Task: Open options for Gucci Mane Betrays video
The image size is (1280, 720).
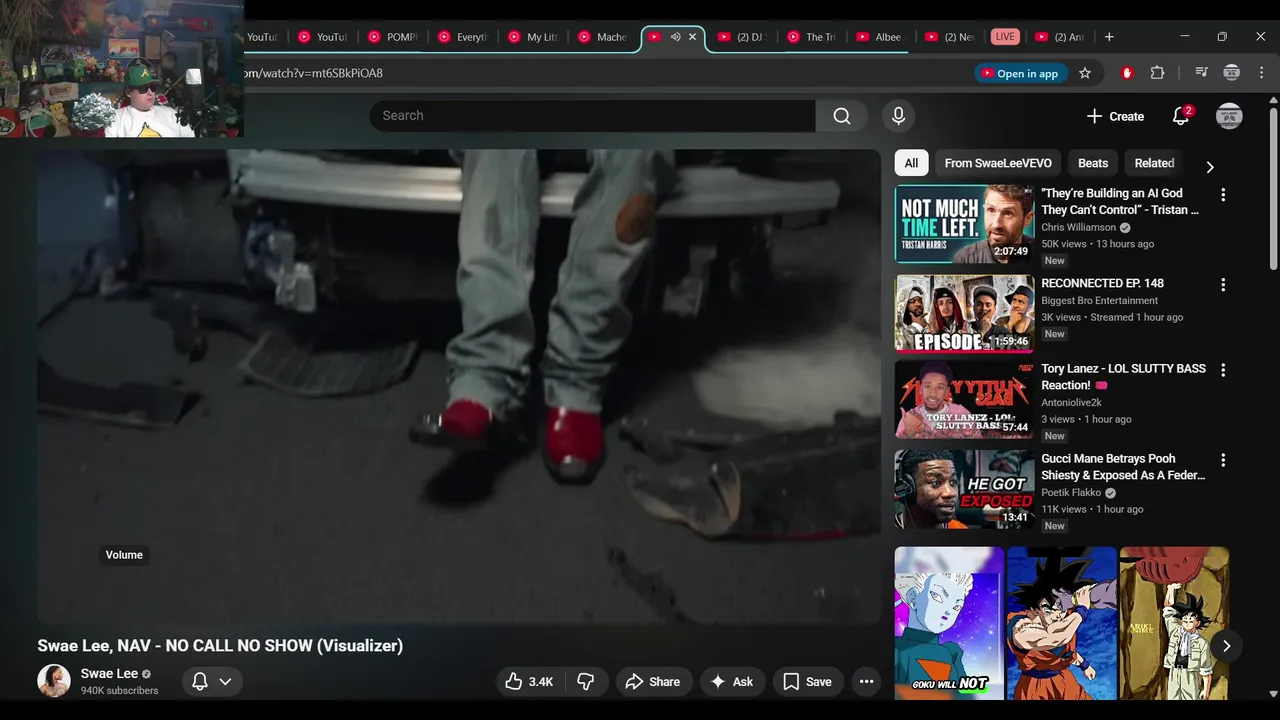Action: [1223, 460]
